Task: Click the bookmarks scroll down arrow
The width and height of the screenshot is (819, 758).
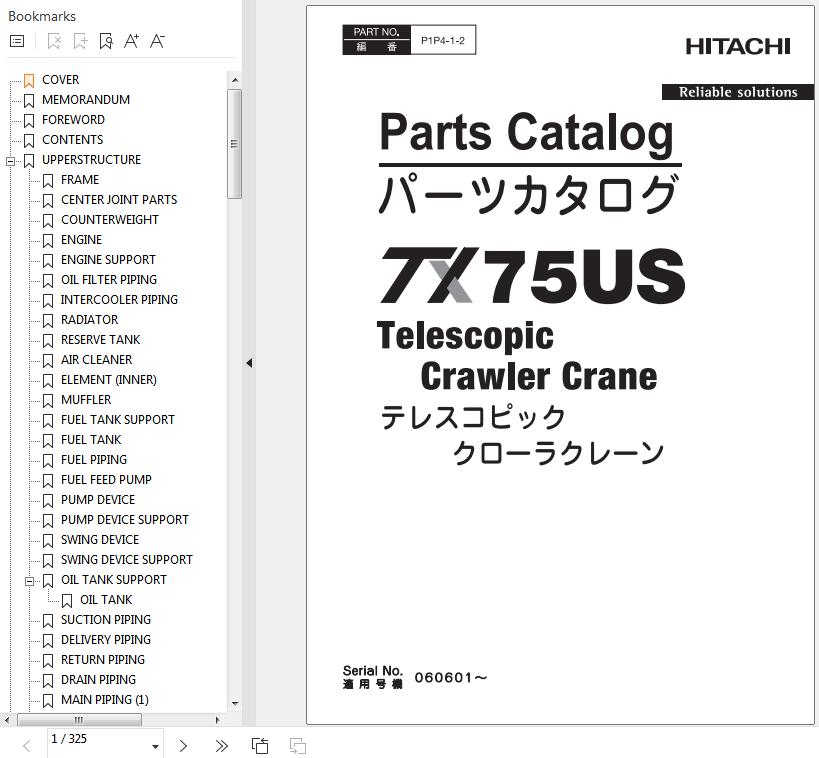Action: [x=235, y=703]
